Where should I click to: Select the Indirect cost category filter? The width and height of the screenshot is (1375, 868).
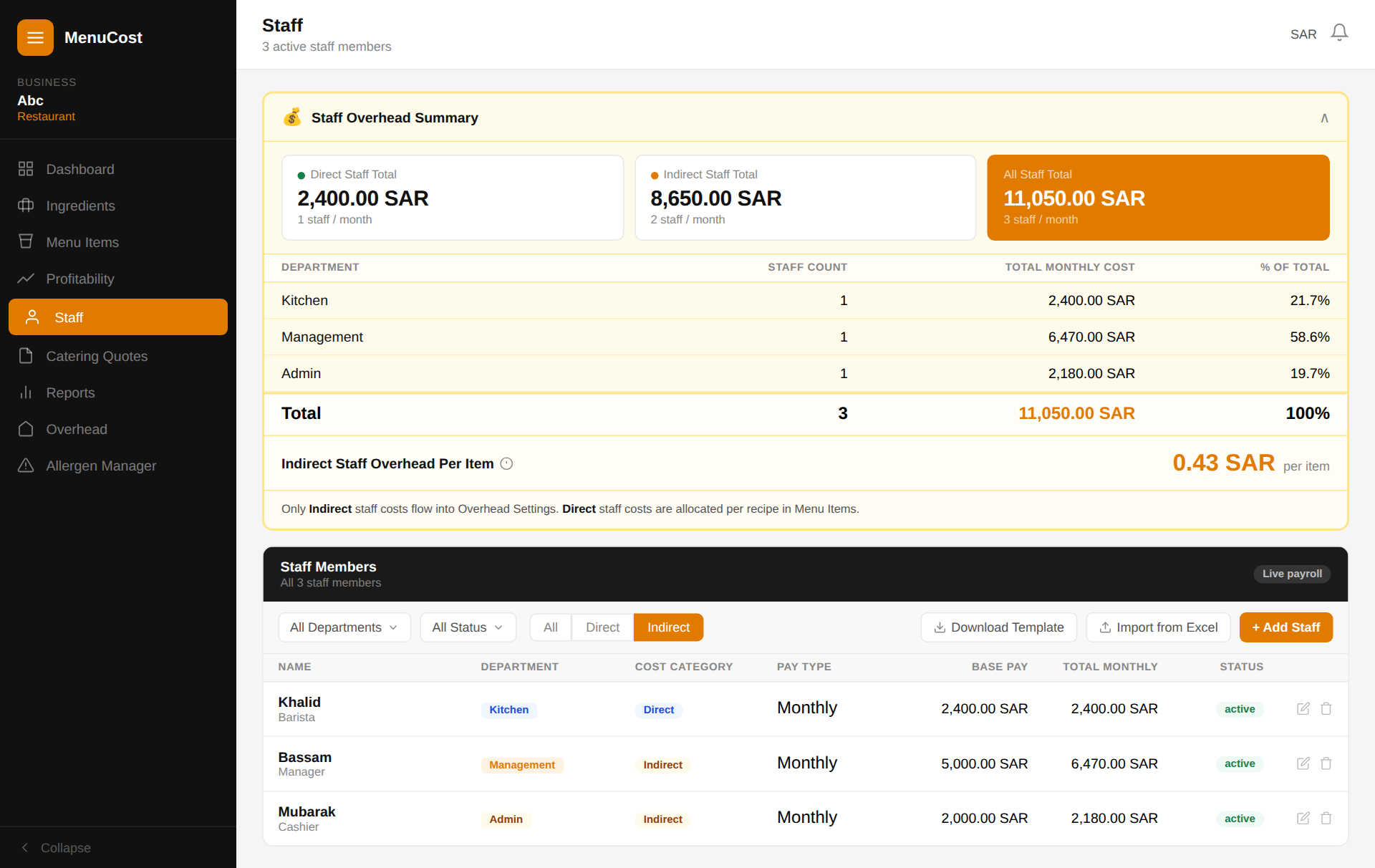(668, 627)
